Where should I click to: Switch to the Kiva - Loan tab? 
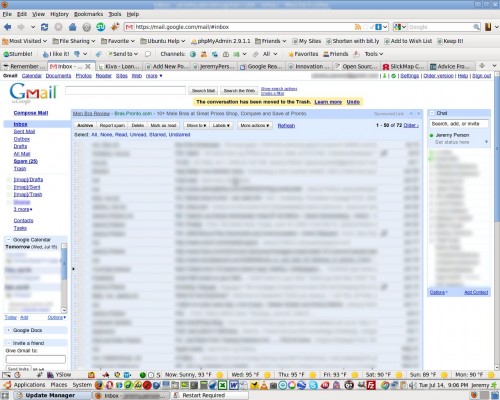click(x=120, y=66)
